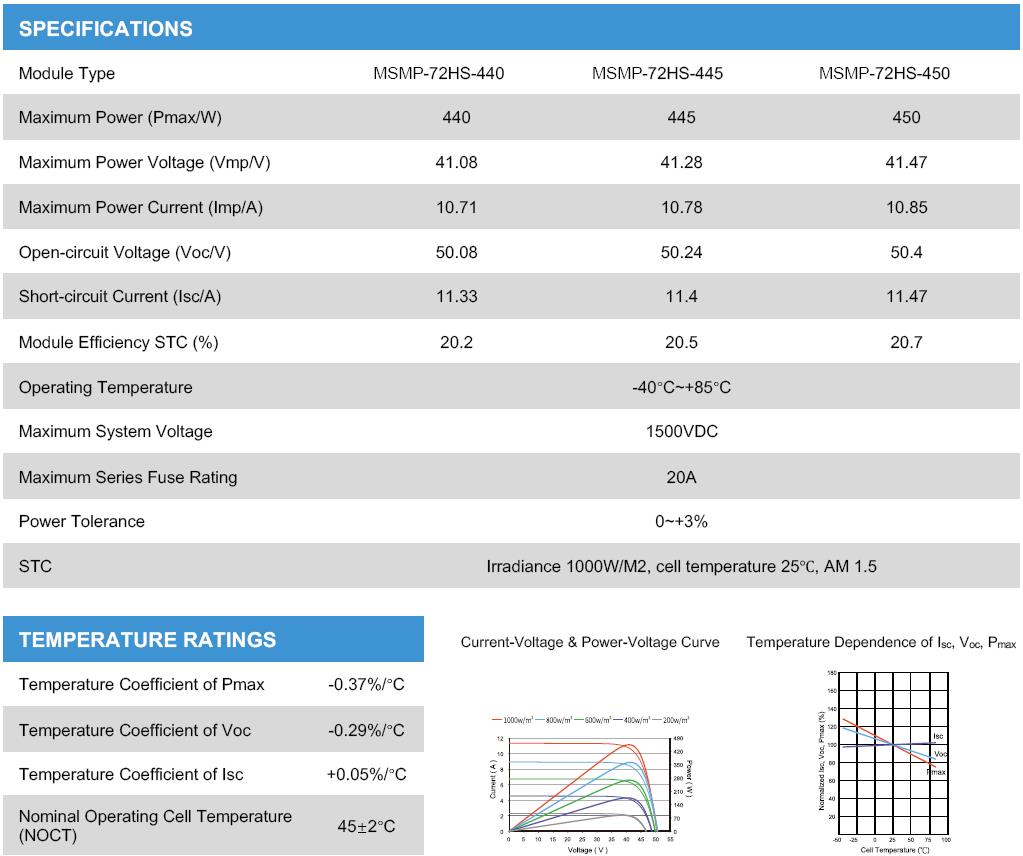The width and height of the screenshot is (1023, 856).
Task: Click the Maximum Power (Pmax/W) row label
Action: tap(120, 117)
